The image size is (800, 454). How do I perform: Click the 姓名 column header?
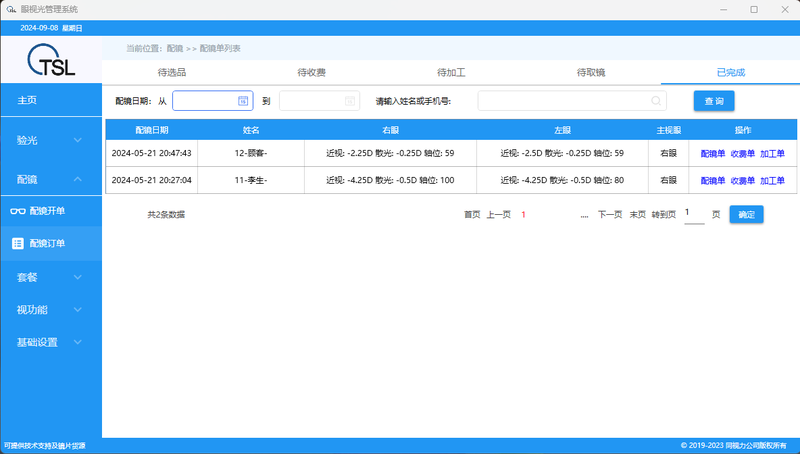click(251, 130)
